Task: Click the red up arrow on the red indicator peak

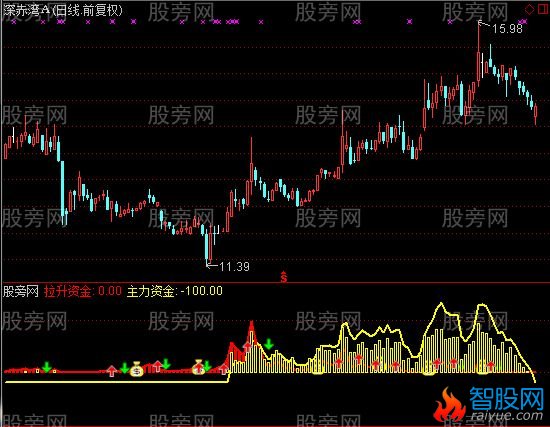Action: [x=248, y=347]
